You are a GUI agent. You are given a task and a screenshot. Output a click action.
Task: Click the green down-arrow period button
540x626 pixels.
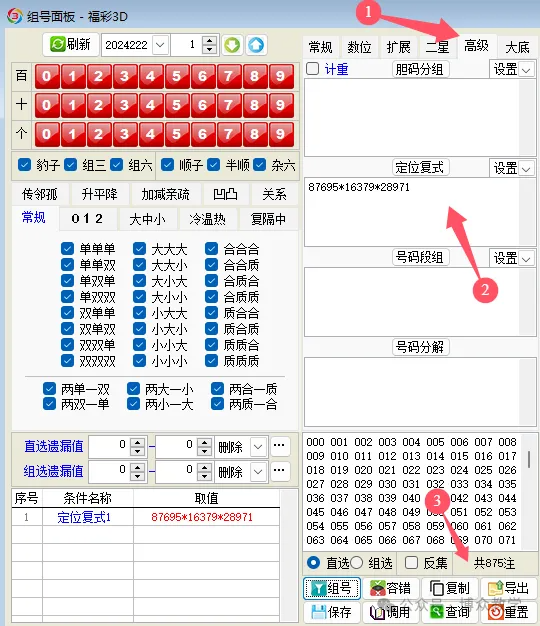[232, 45]
